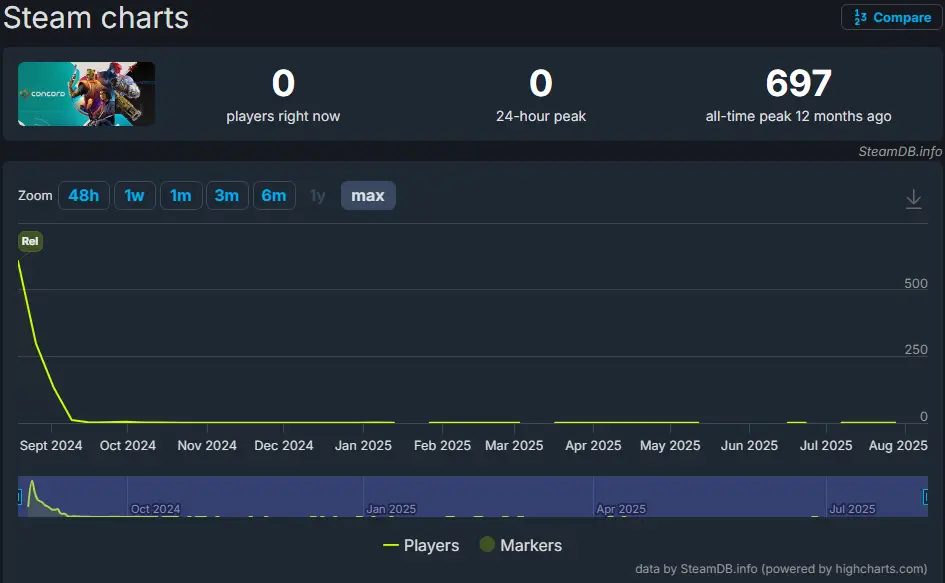Screen dimensions: 945x583
Task: Toggle the Players series in the legend
Action: click(x=421, y=545)
